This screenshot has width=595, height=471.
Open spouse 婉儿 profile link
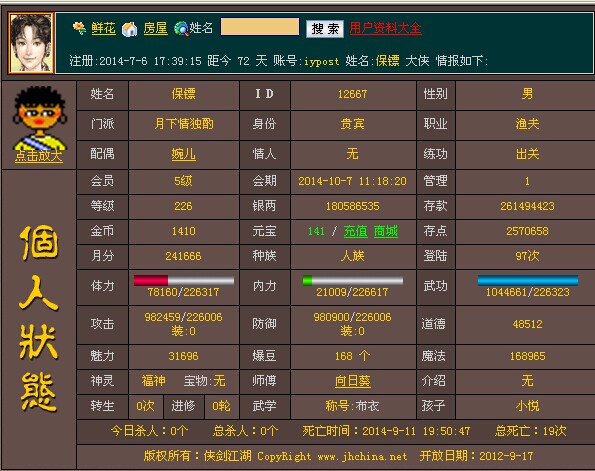pyautogui.click(x=183, y=154)
